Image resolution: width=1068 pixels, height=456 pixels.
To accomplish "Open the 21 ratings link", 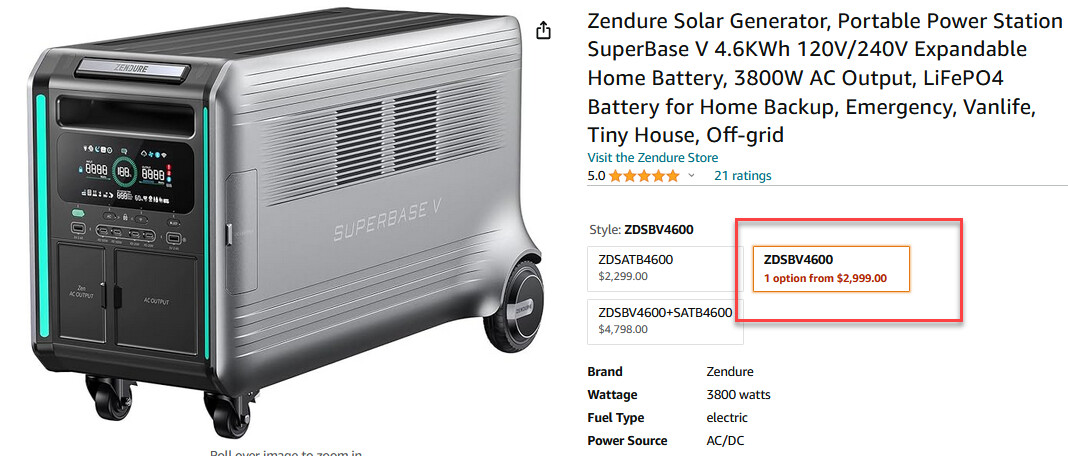I will pos(742,176).
